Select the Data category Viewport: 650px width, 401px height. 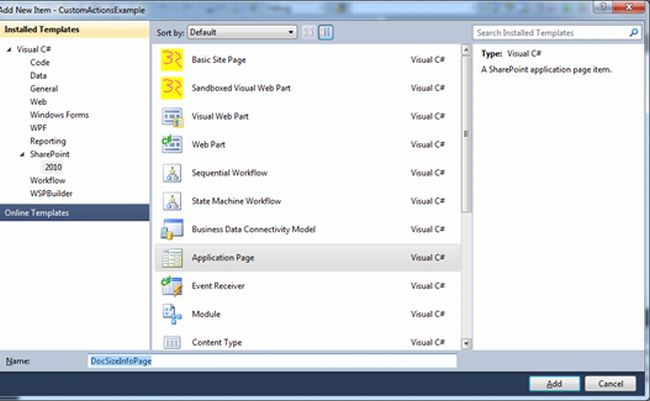pos(38,75)
